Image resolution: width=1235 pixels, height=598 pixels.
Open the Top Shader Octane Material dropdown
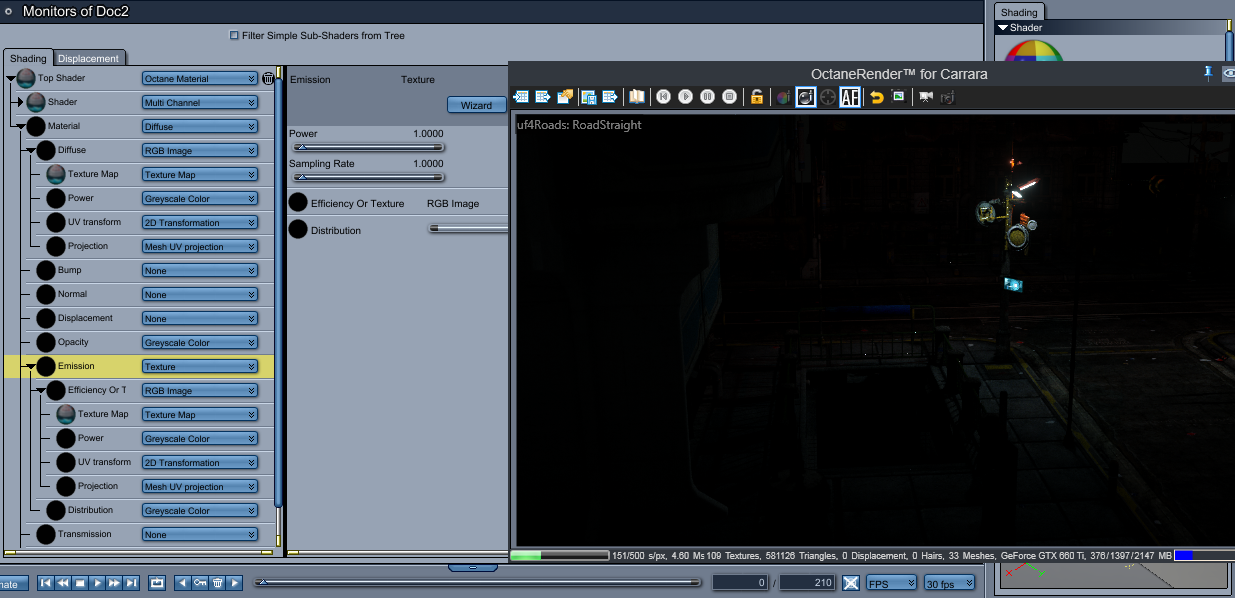(200, 78)
